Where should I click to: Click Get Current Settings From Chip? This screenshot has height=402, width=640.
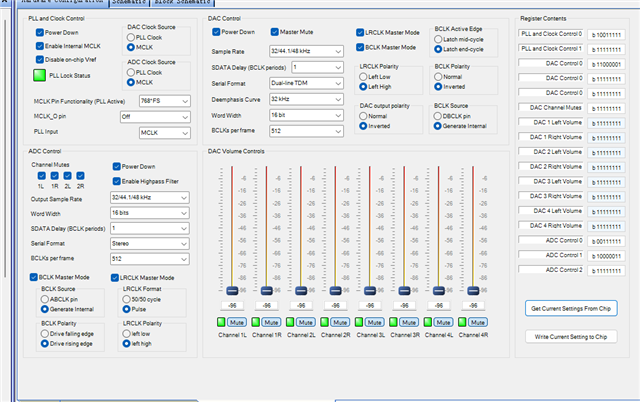571,309
